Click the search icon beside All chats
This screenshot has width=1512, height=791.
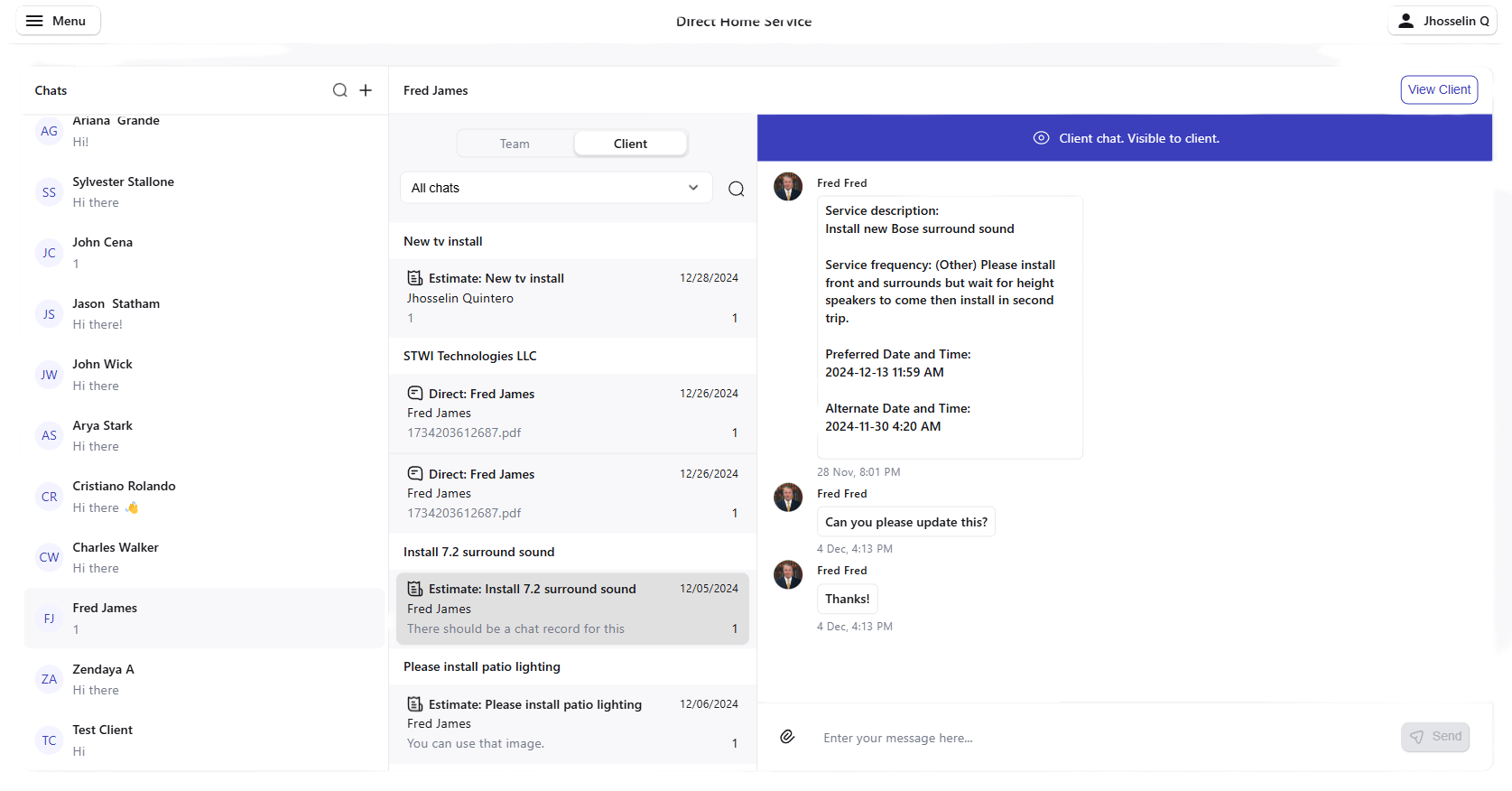(736, 189)
